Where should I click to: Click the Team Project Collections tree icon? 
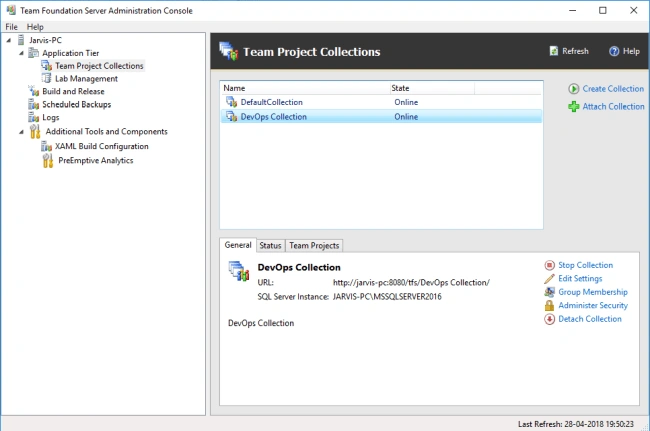tap(46, 65)
